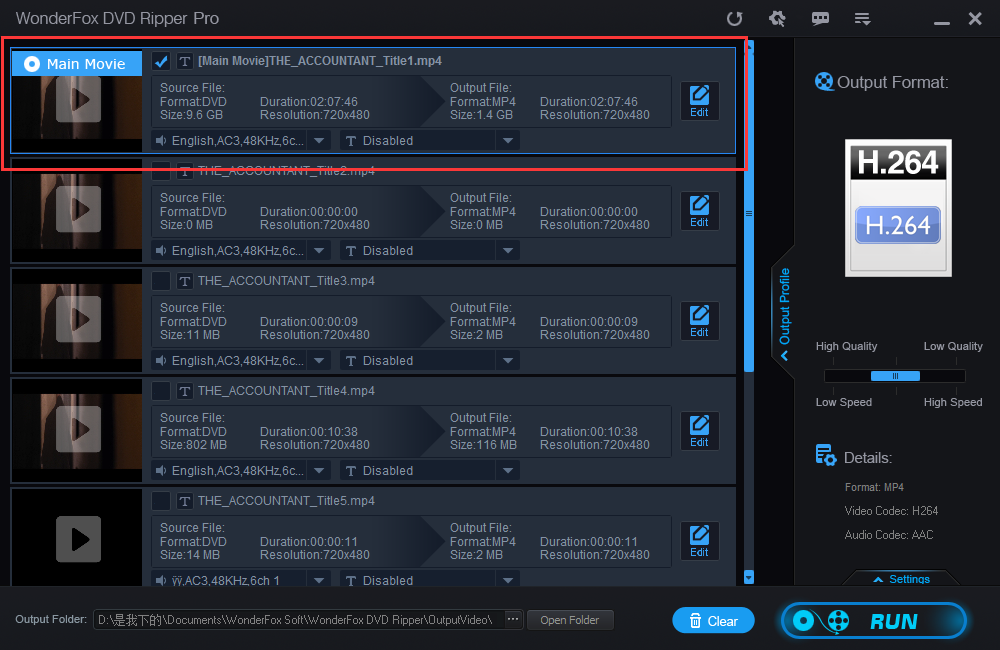Screen dimensions: 1000x650
Task: Click Edit icon for THE_ACCOUNTANT_Title1
Action: pyautogui.click(x=699, y=101)
